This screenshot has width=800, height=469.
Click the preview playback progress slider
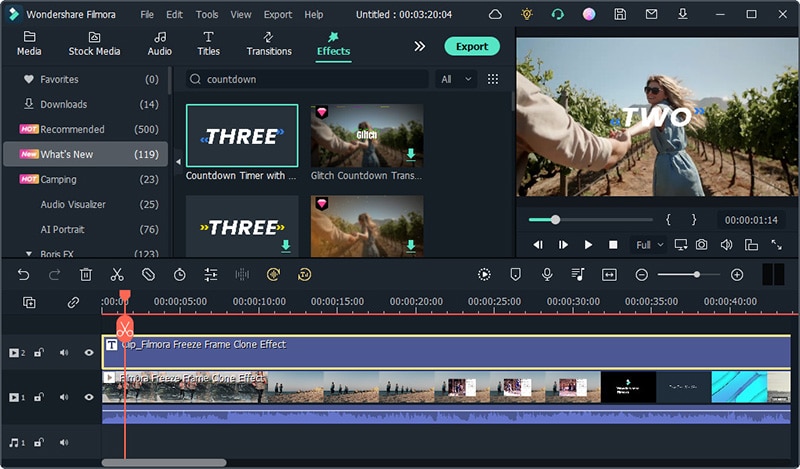[591, 219]
